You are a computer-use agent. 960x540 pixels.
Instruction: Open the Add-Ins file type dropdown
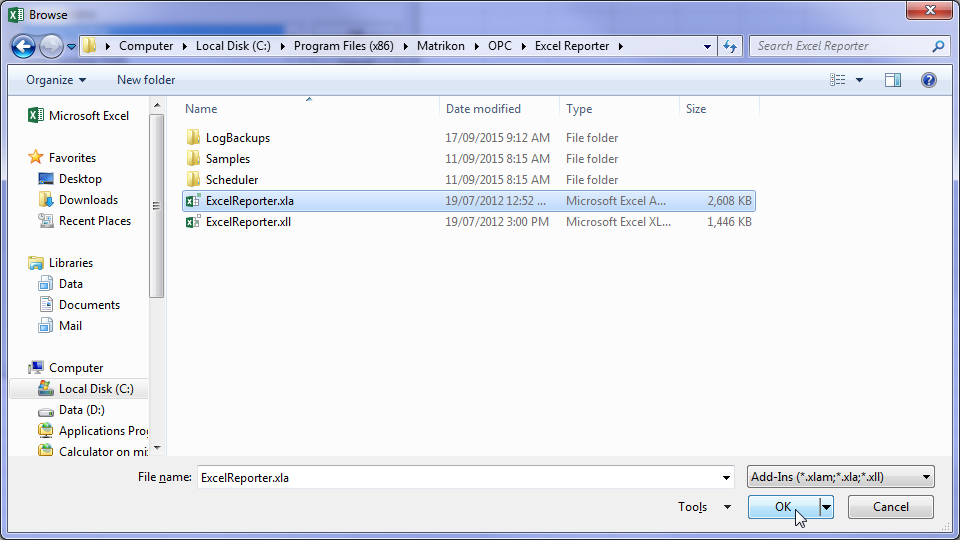pos(841,477)
